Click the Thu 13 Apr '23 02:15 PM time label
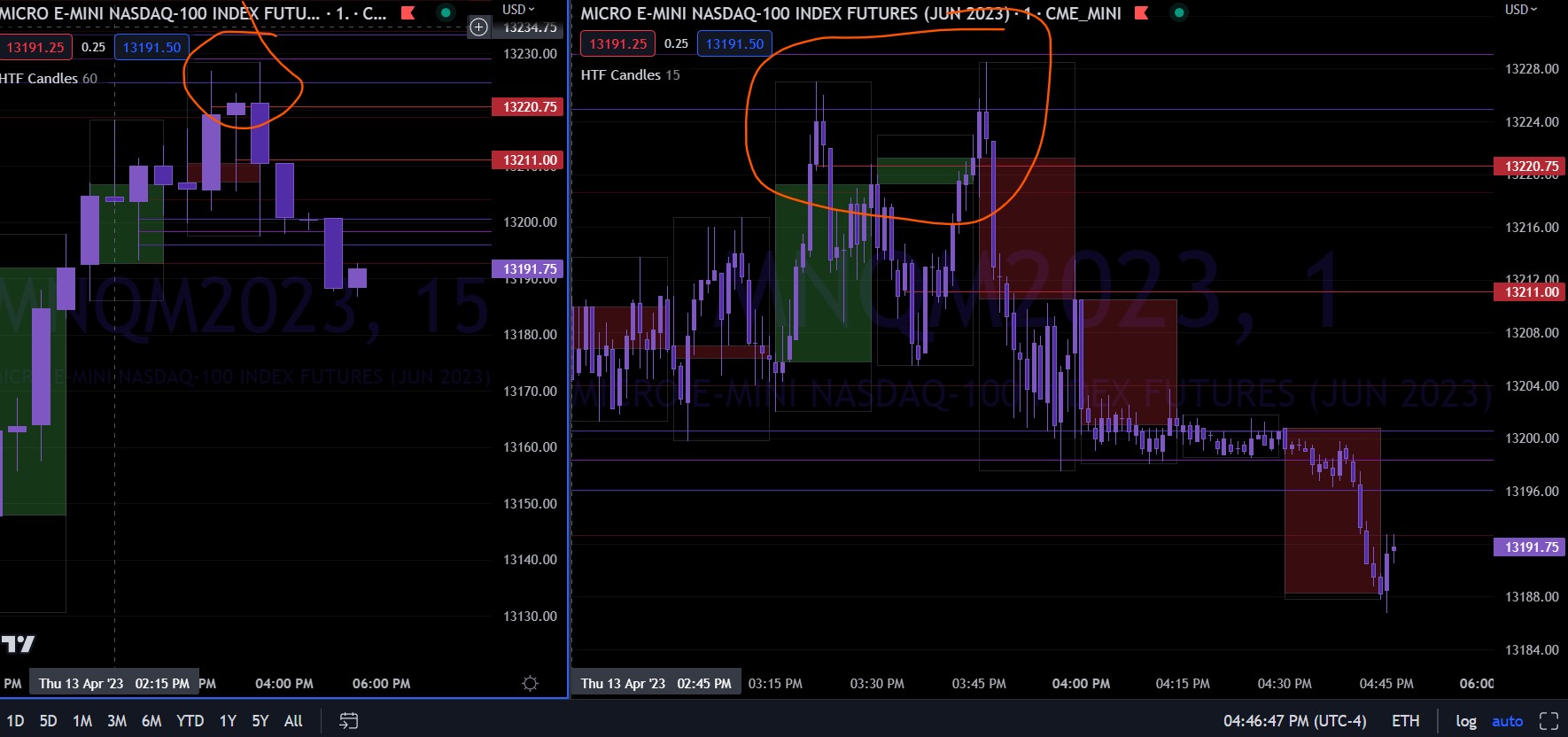This screenshot has height=737, width=1568. (x=114, y=684)
